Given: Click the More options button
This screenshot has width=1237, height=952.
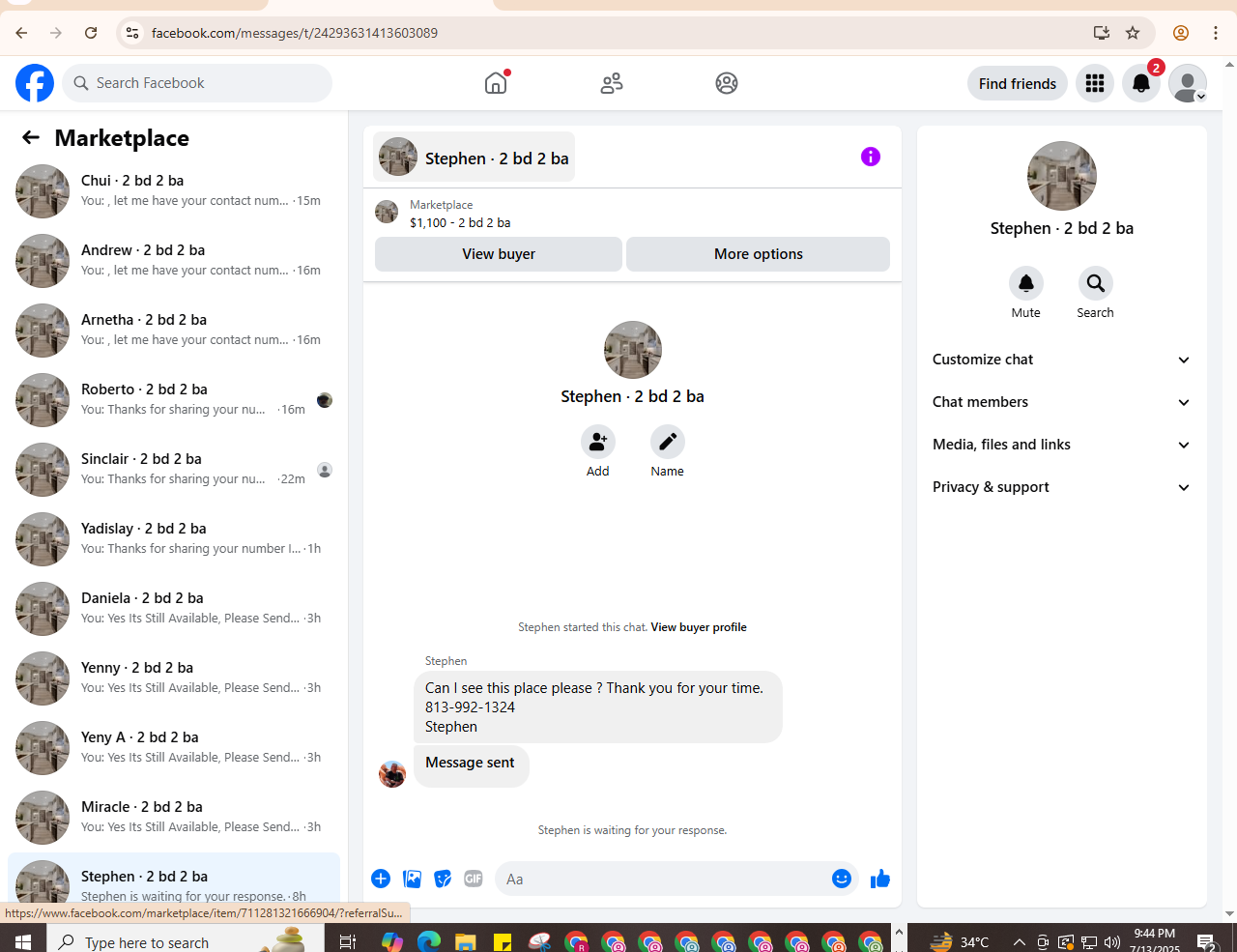Looking at the screenshot, I should (759, 254).
